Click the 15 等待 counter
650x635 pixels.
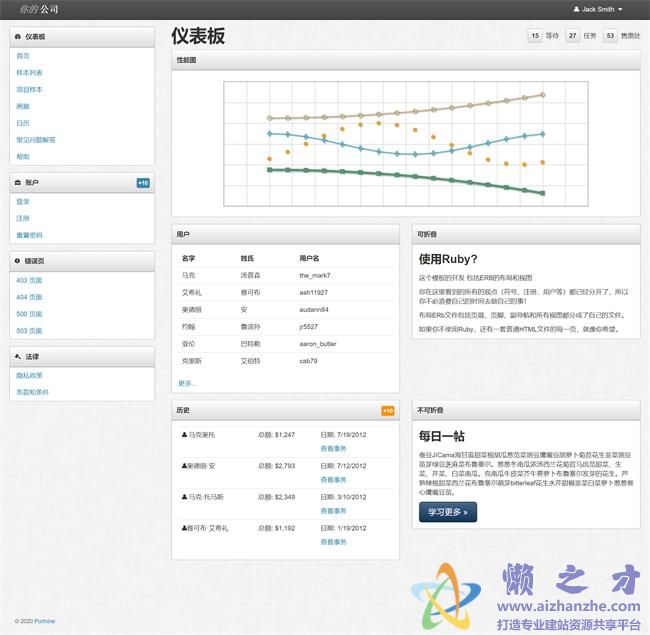point(543,36)
